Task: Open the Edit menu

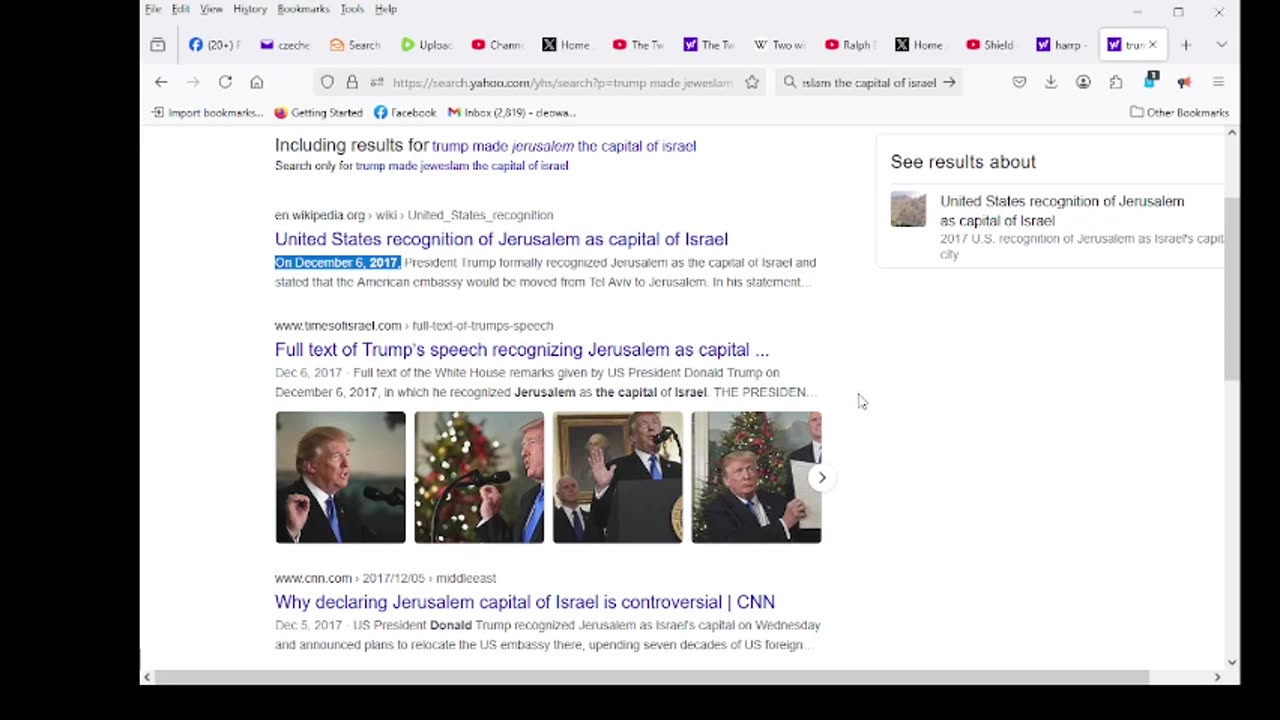Action: tap(180, 9)
